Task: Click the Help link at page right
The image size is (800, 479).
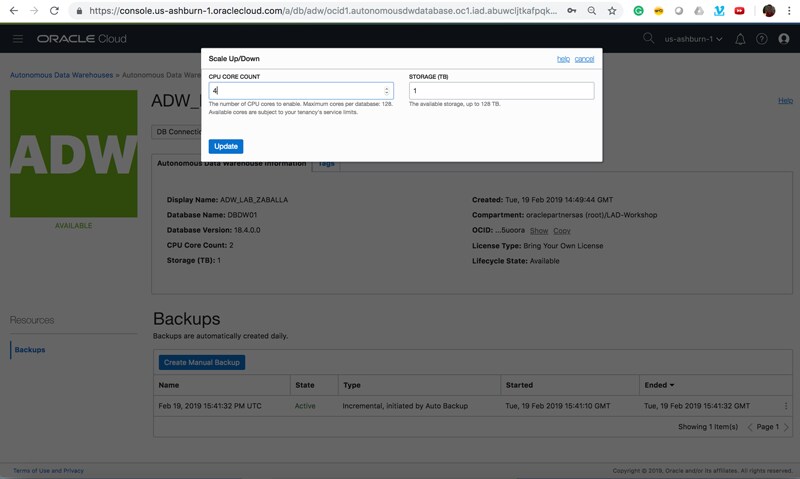Action: click(785, 100)
